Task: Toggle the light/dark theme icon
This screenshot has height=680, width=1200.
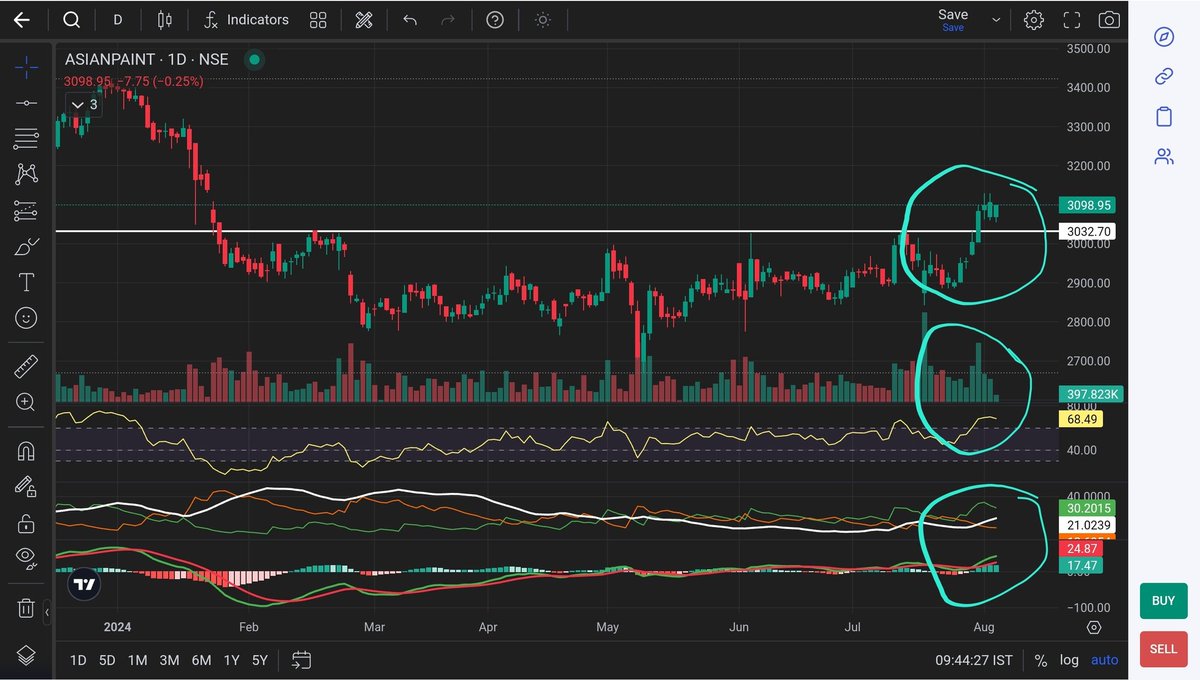Action: pos(542,20)
